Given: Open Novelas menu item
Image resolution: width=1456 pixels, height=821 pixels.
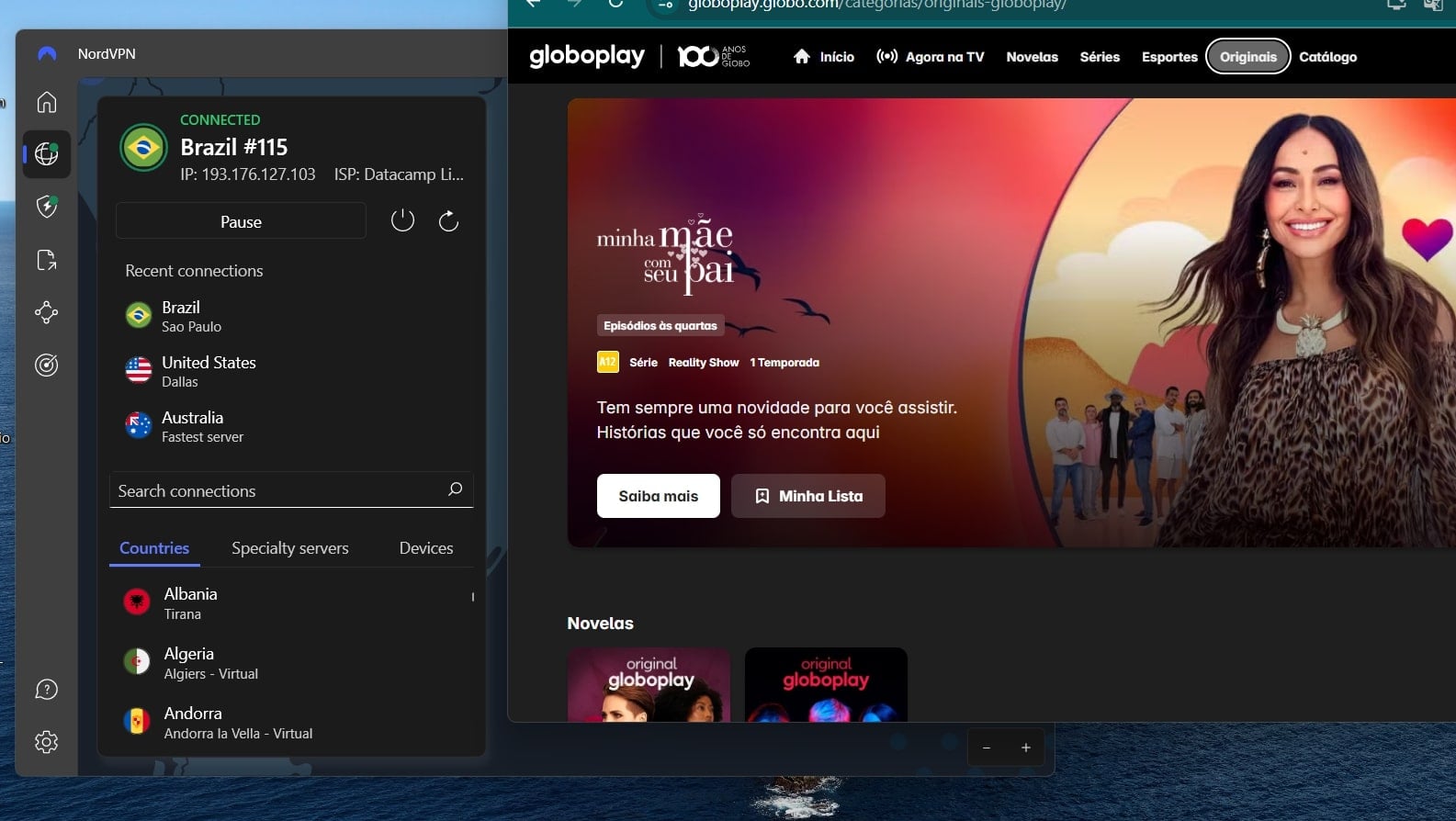Looking at the screenshot, I should [1032, 57].
